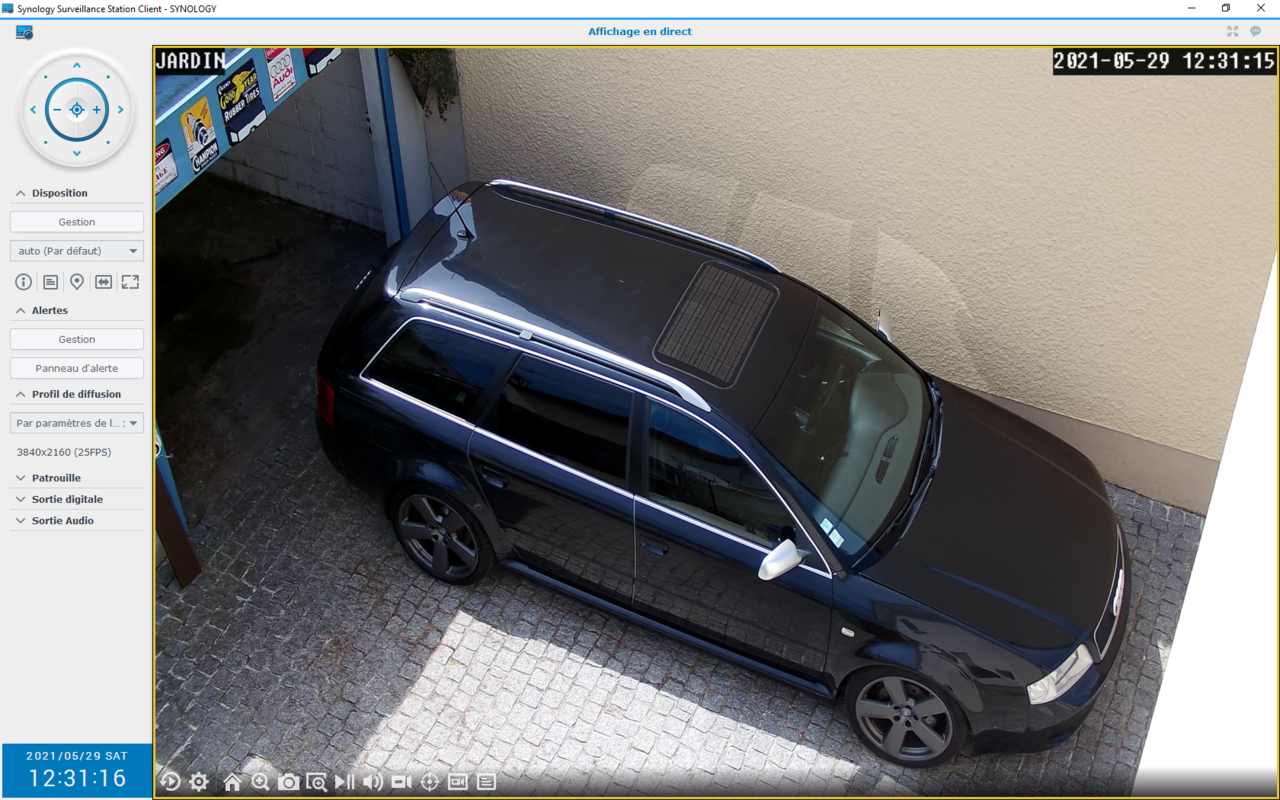
Task: Select the snapshot camera icon
Action: coord(289,782)
